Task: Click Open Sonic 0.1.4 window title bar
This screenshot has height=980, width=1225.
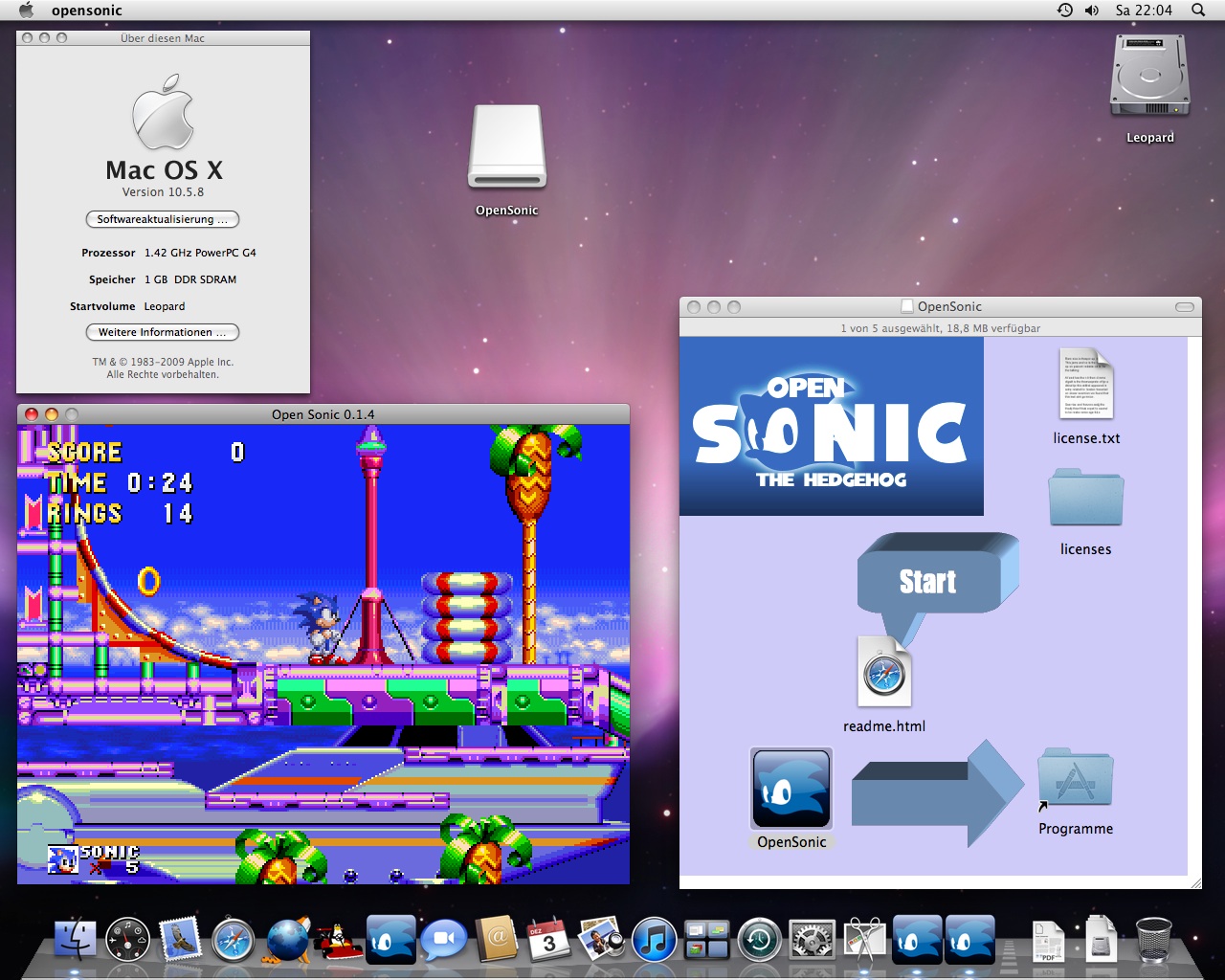Action: [323, 414]
